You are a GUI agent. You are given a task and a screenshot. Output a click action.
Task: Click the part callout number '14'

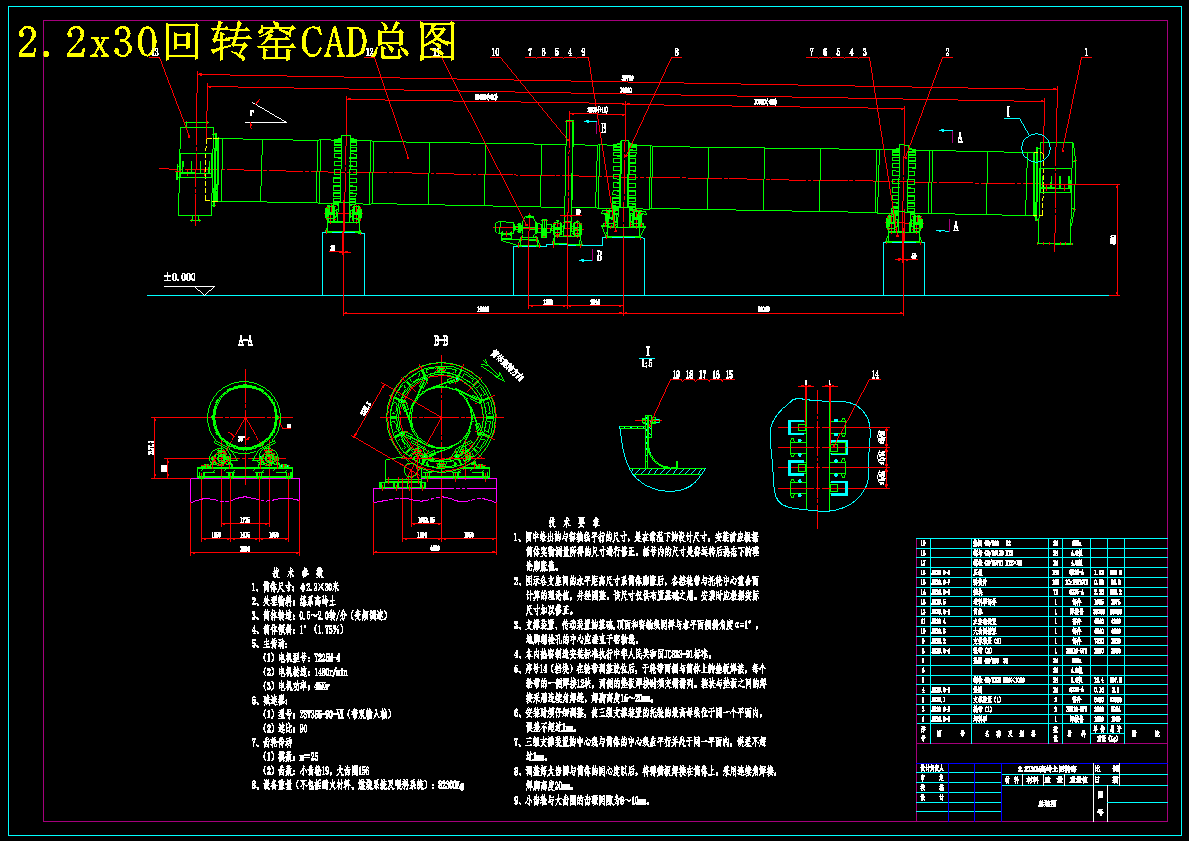coord(875,375)
